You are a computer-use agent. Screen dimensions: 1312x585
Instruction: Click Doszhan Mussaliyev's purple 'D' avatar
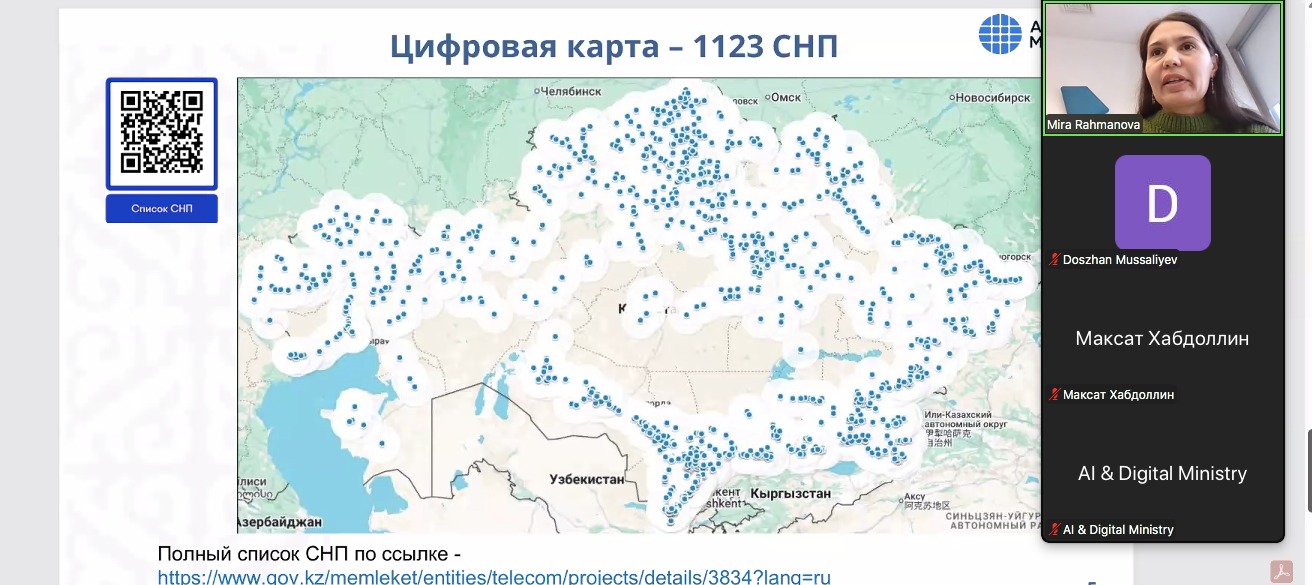point(1161,202)
